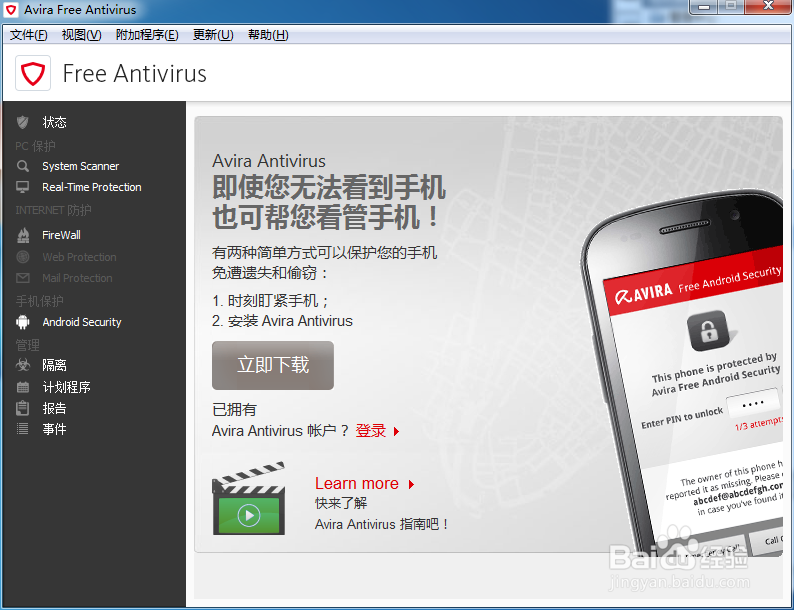Play the Avira guide video clapperboard
794x610 pixels.
tap(249, 499)
